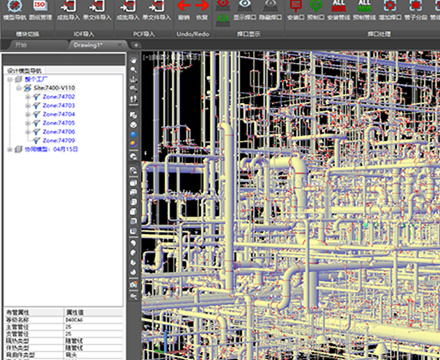Viewport: 440px width, 360px height.
Task: Expand the Zone:74704 node
Action: [28, 114]
